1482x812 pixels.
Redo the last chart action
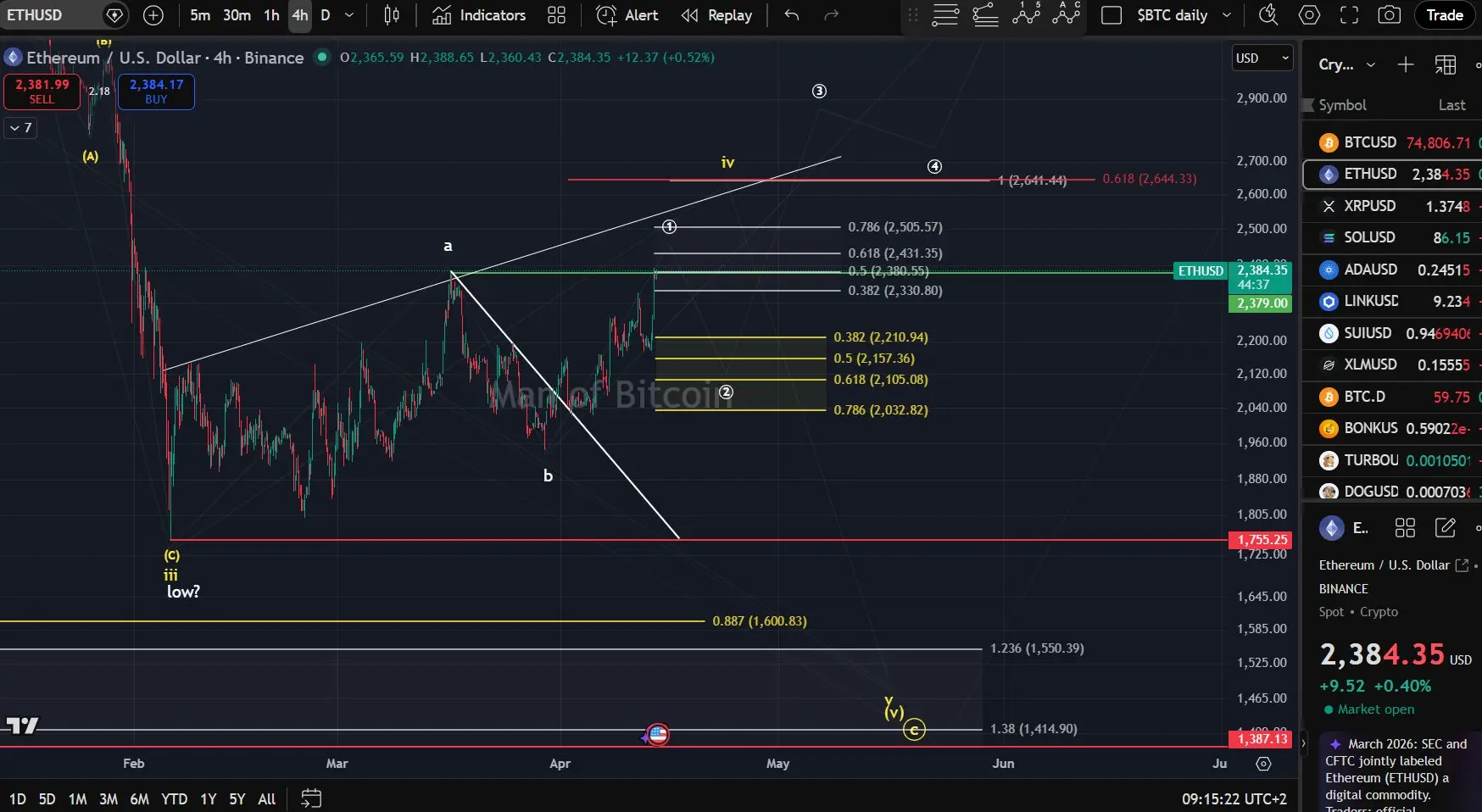(832, 15)
